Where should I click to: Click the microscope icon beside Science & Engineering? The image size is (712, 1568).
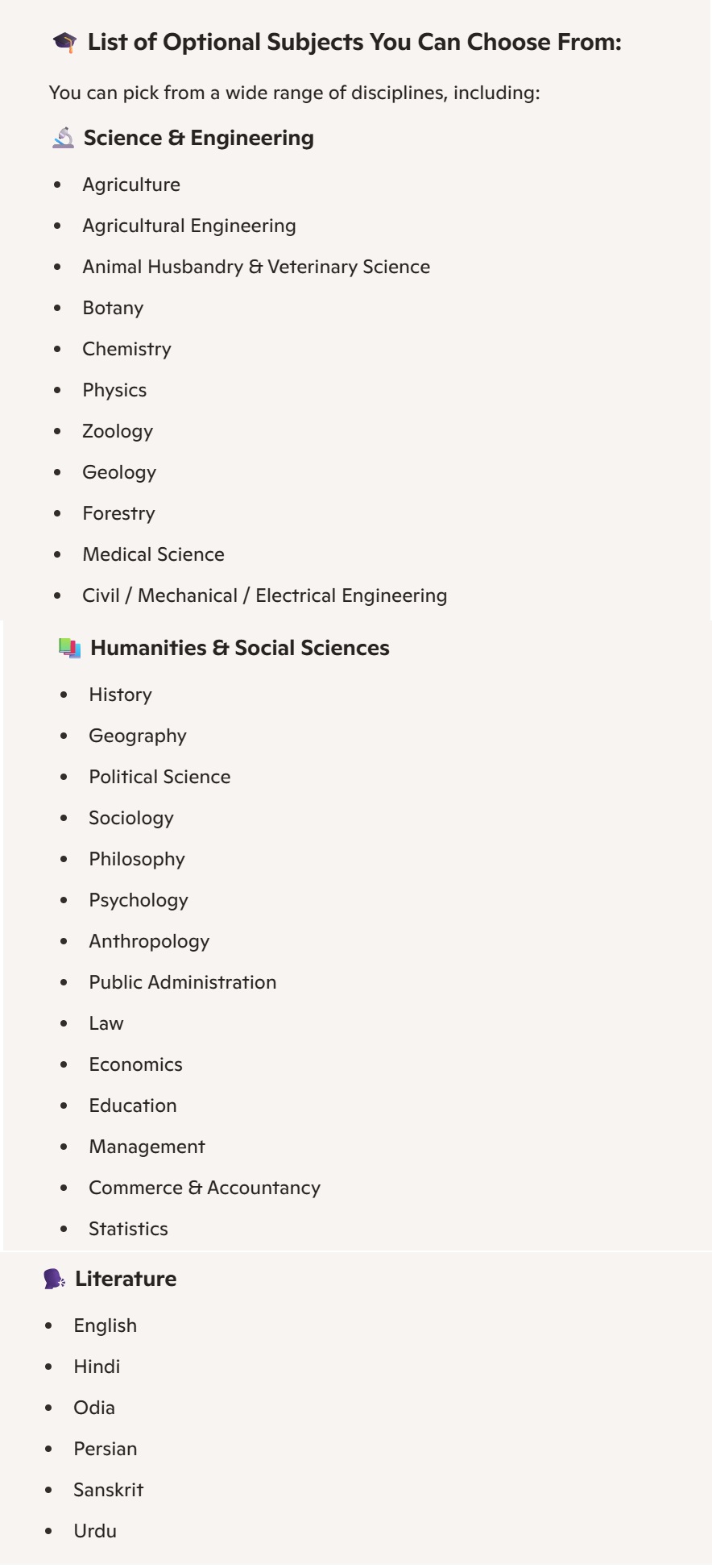63,138
